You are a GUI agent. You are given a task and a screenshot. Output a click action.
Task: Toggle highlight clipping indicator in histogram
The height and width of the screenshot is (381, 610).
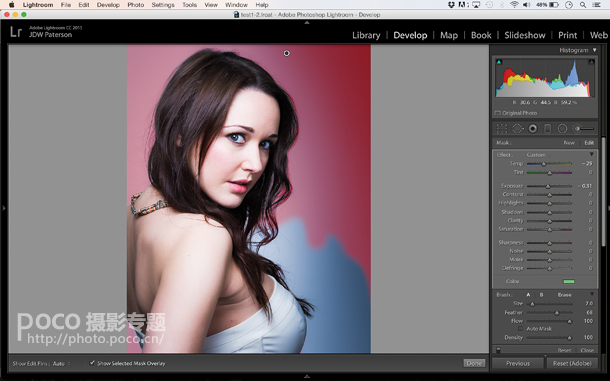click(x=591, y=62)
